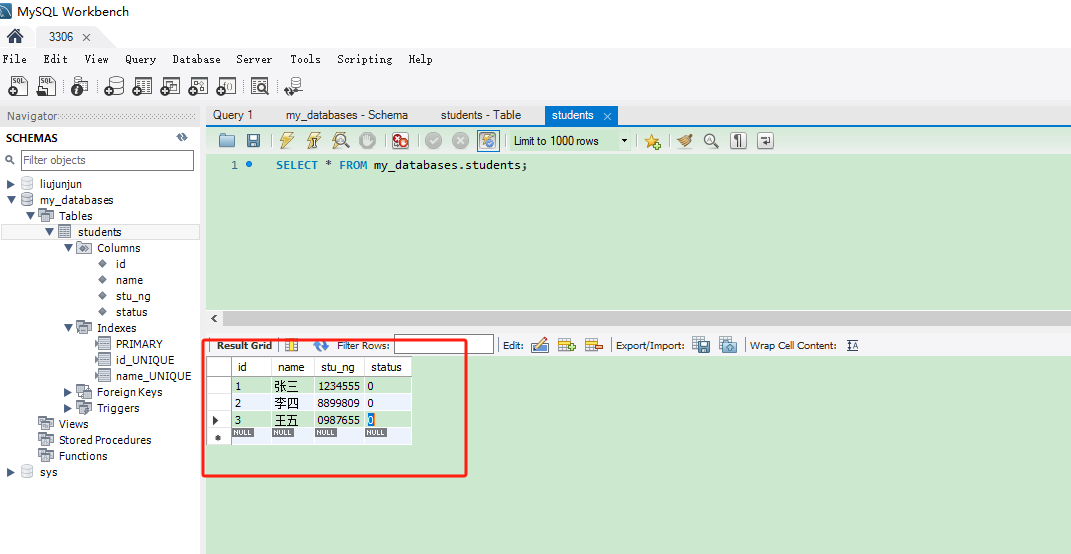Click the edit current row icon
The image size is (1071, 554).
[540, 345]
